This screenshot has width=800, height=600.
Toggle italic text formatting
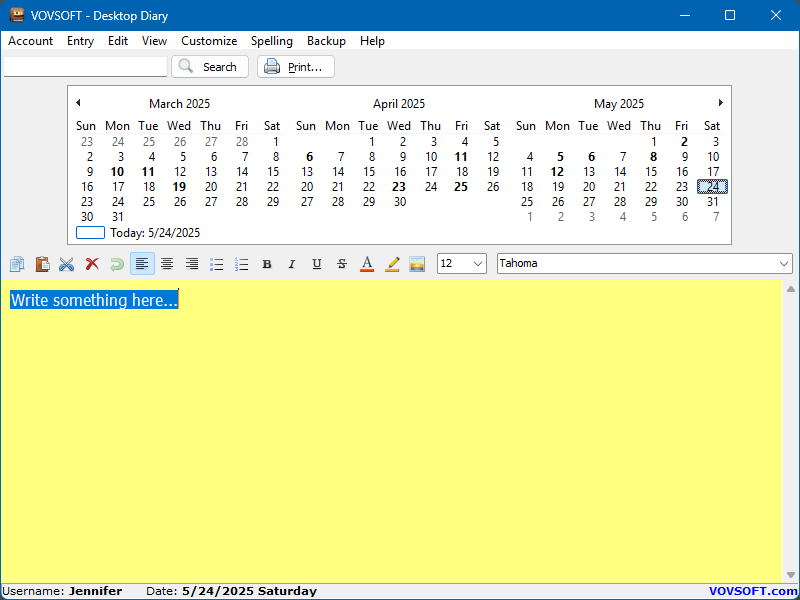292,264
